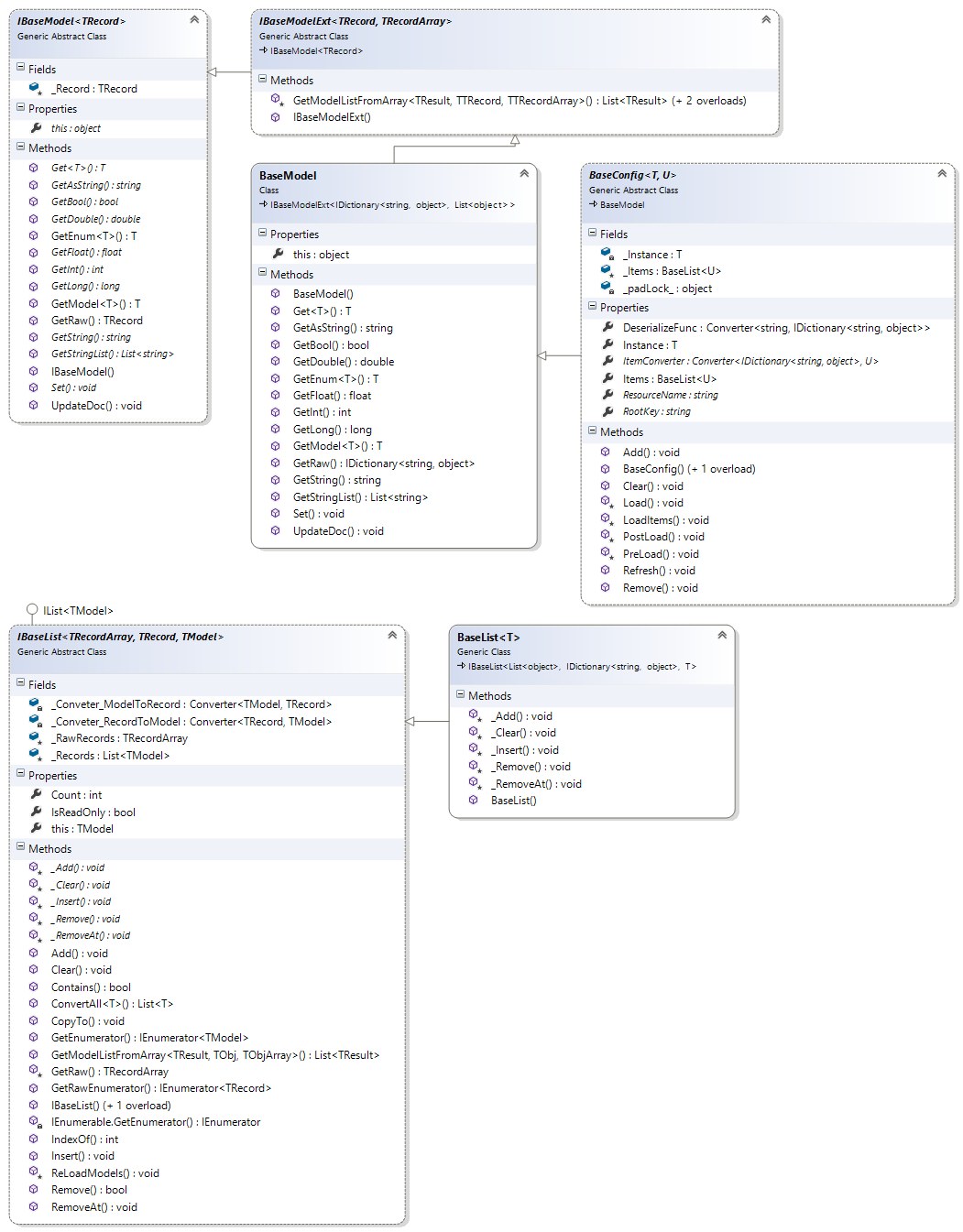Select 'GetModel<T>() : T' in IBaseModel
963x1232 pixels.
[95, 304]
